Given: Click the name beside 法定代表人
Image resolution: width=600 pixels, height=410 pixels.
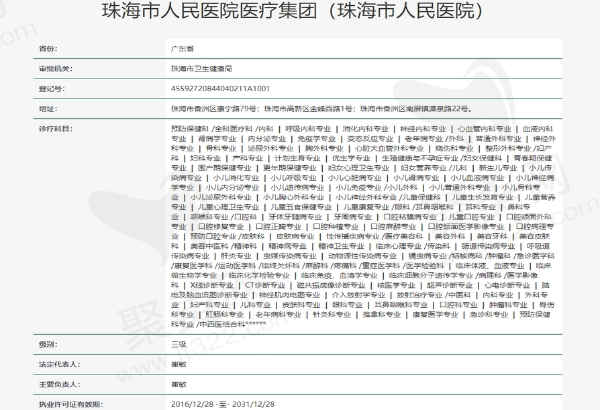Looking at the screenshot, I should 179,364.
